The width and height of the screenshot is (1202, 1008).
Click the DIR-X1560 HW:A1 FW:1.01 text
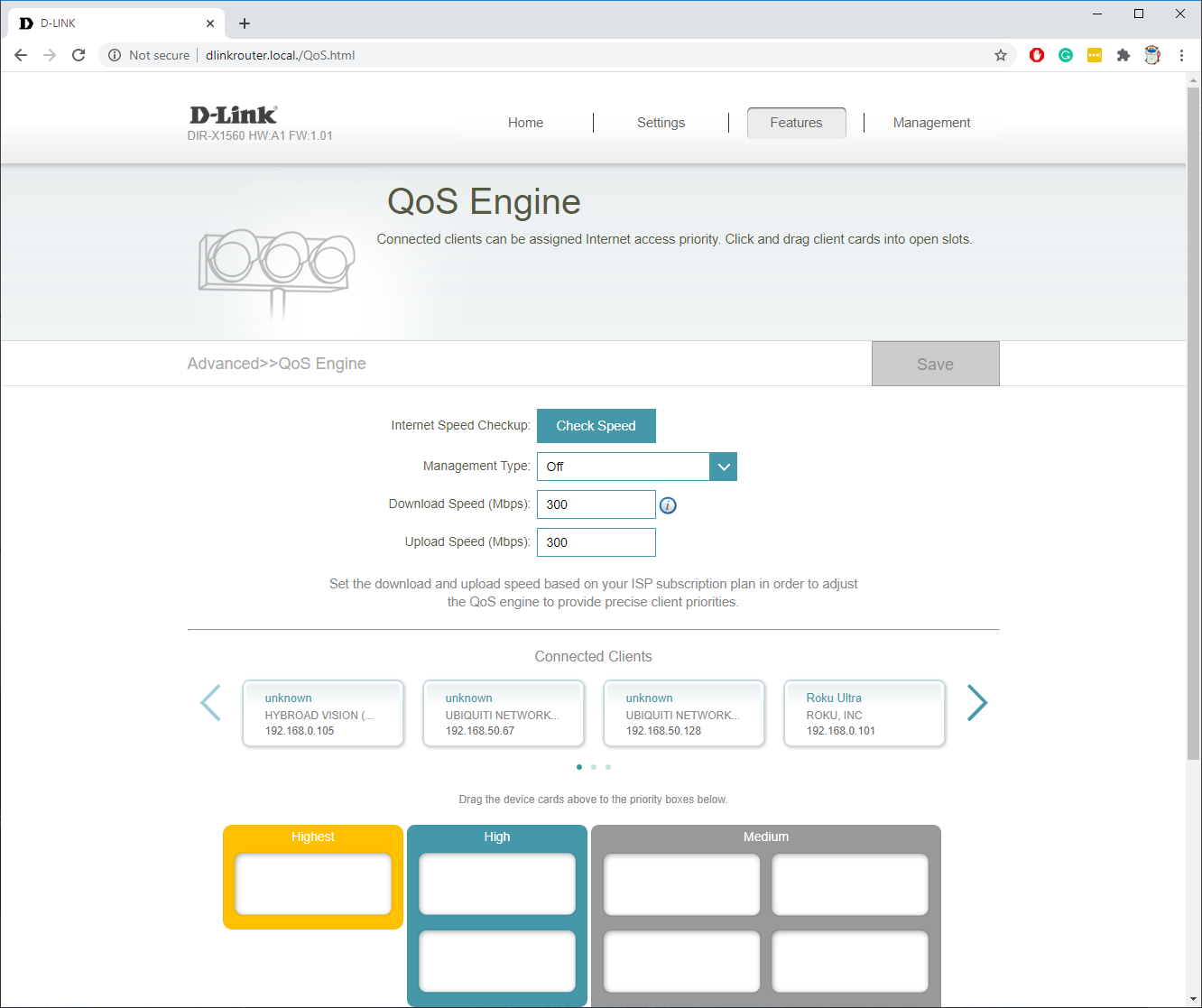click(x=260, y=136)
